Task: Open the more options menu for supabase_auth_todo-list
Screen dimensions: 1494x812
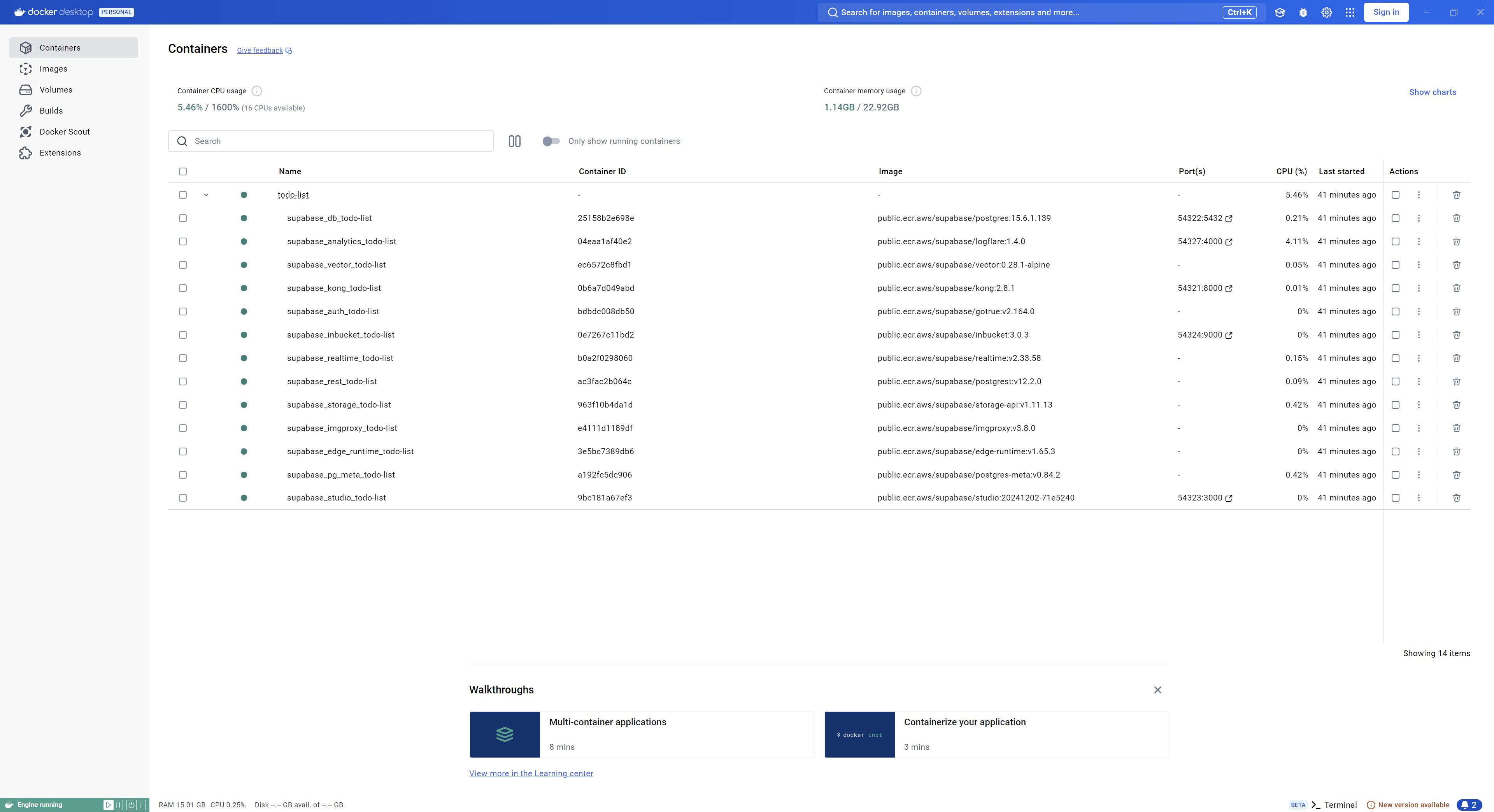Action: [1419, 311]
